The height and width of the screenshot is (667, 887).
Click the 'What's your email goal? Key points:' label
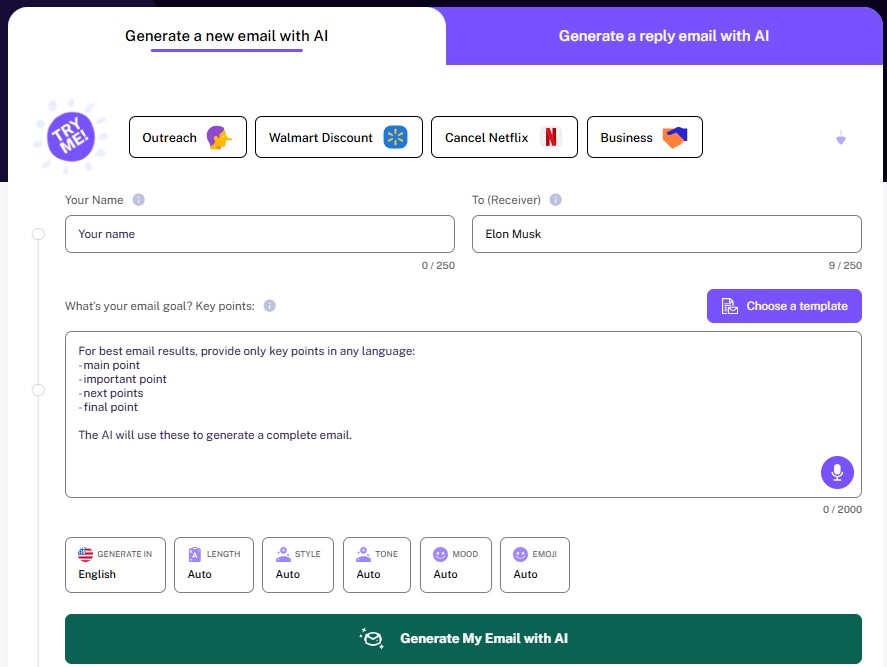pos(160,306)
